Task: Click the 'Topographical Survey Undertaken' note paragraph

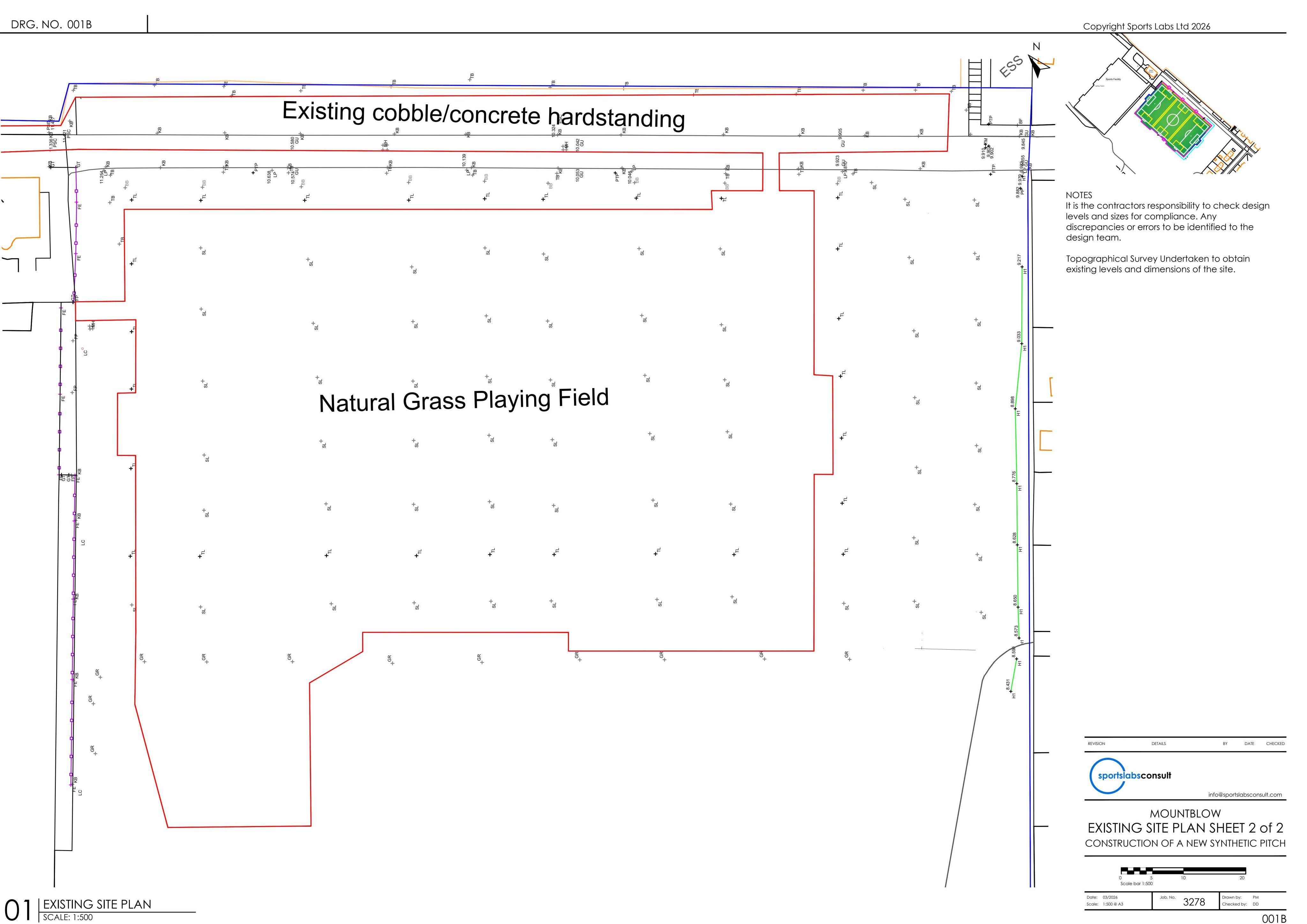Action: pyautogui.click(x=1158, y=264)
